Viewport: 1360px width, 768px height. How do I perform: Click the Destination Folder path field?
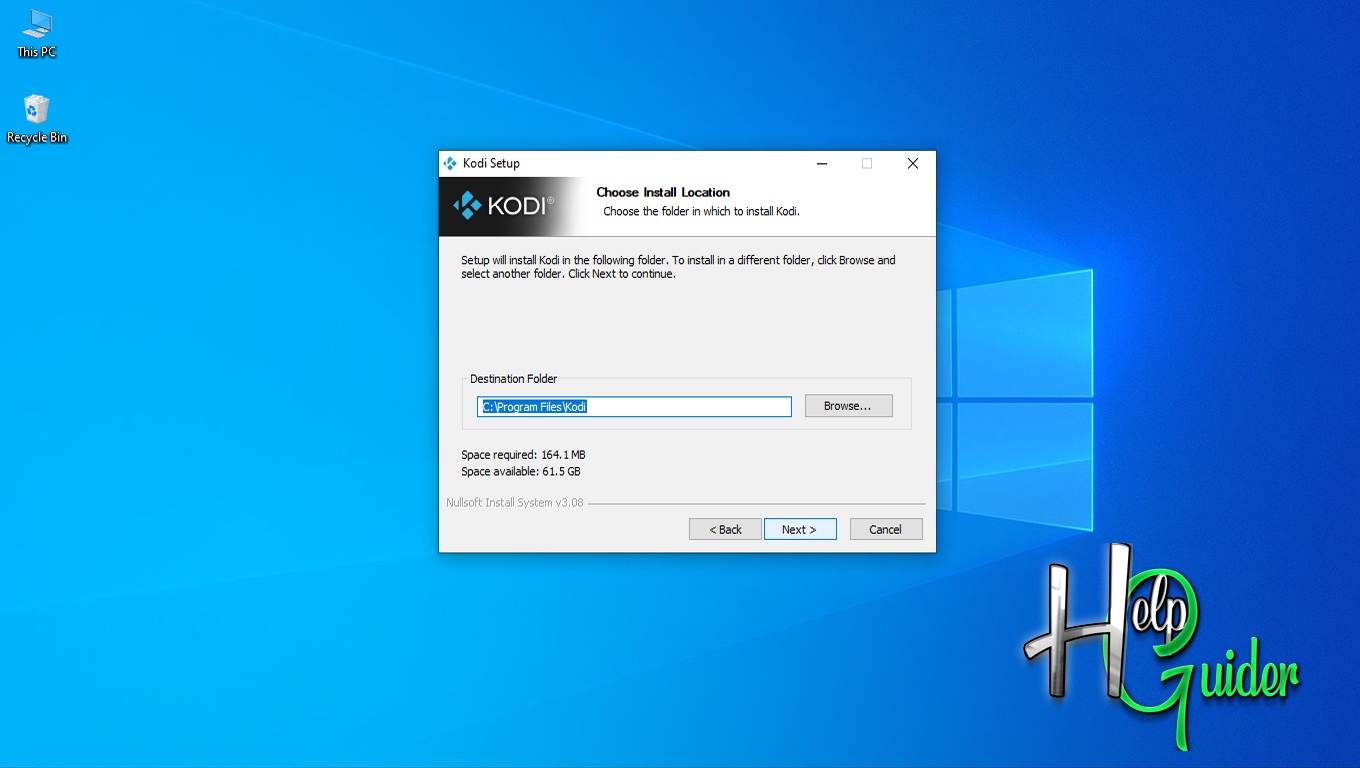[x=634, y=407]
